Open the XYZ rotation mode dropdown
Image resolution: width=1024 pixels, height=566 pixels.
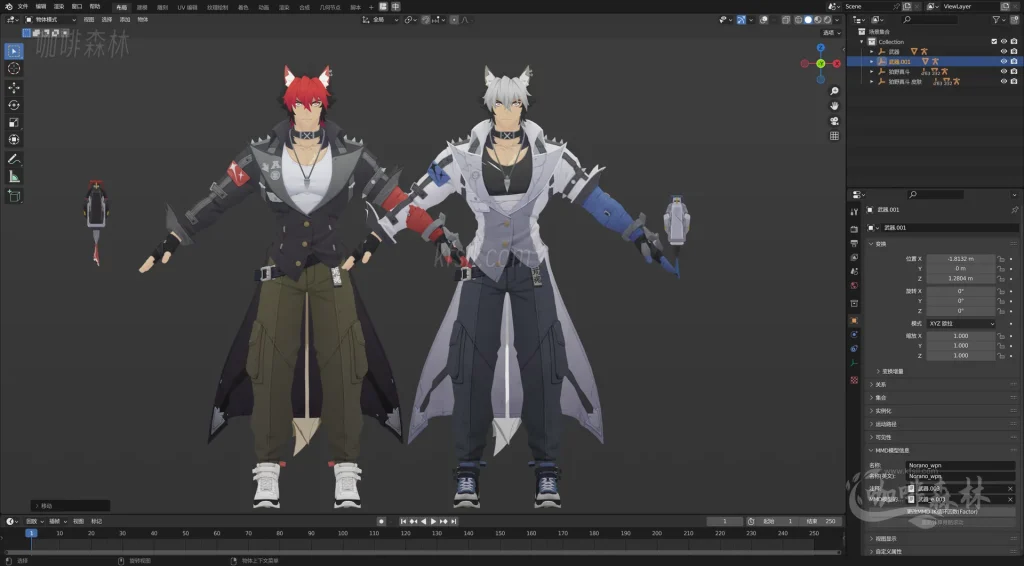[961, 324]
